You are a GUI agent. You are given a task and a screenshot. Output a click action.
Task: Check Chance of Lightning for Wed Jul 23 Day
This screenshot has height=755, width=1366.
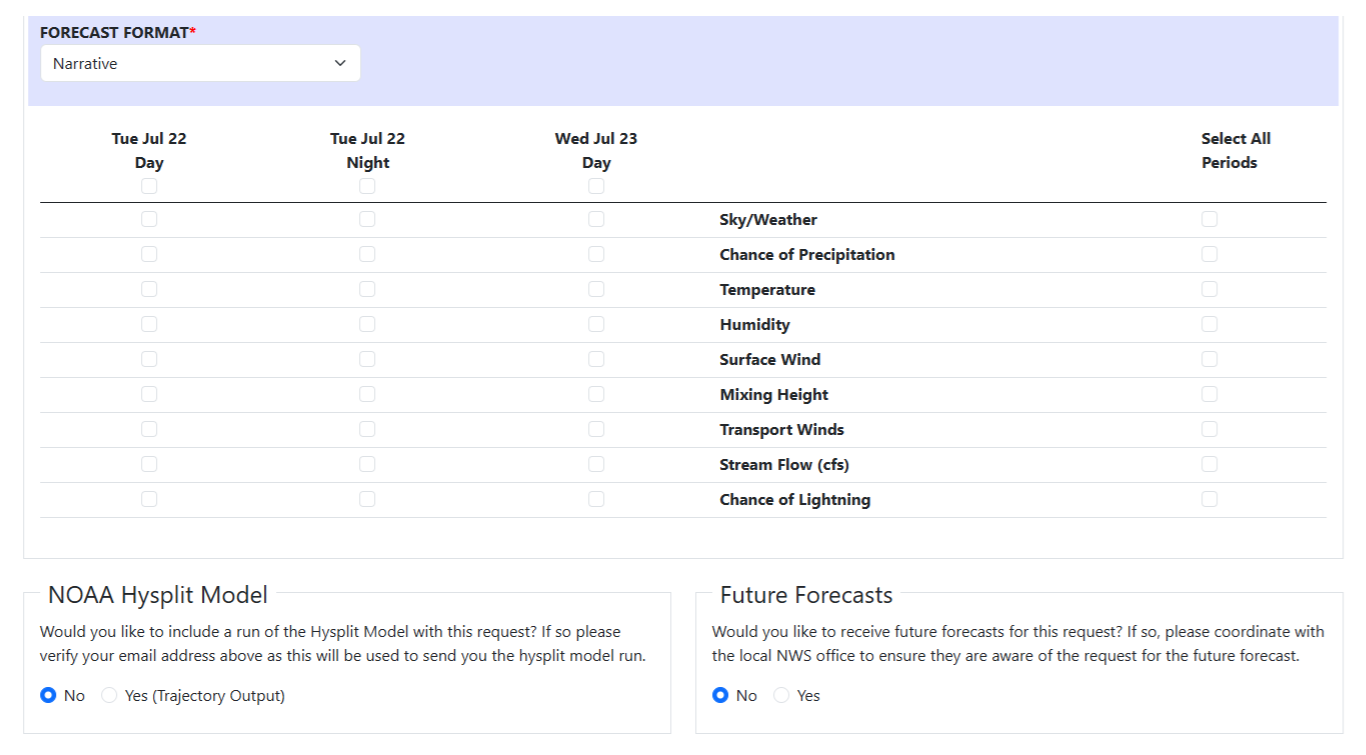click(596, 498)
